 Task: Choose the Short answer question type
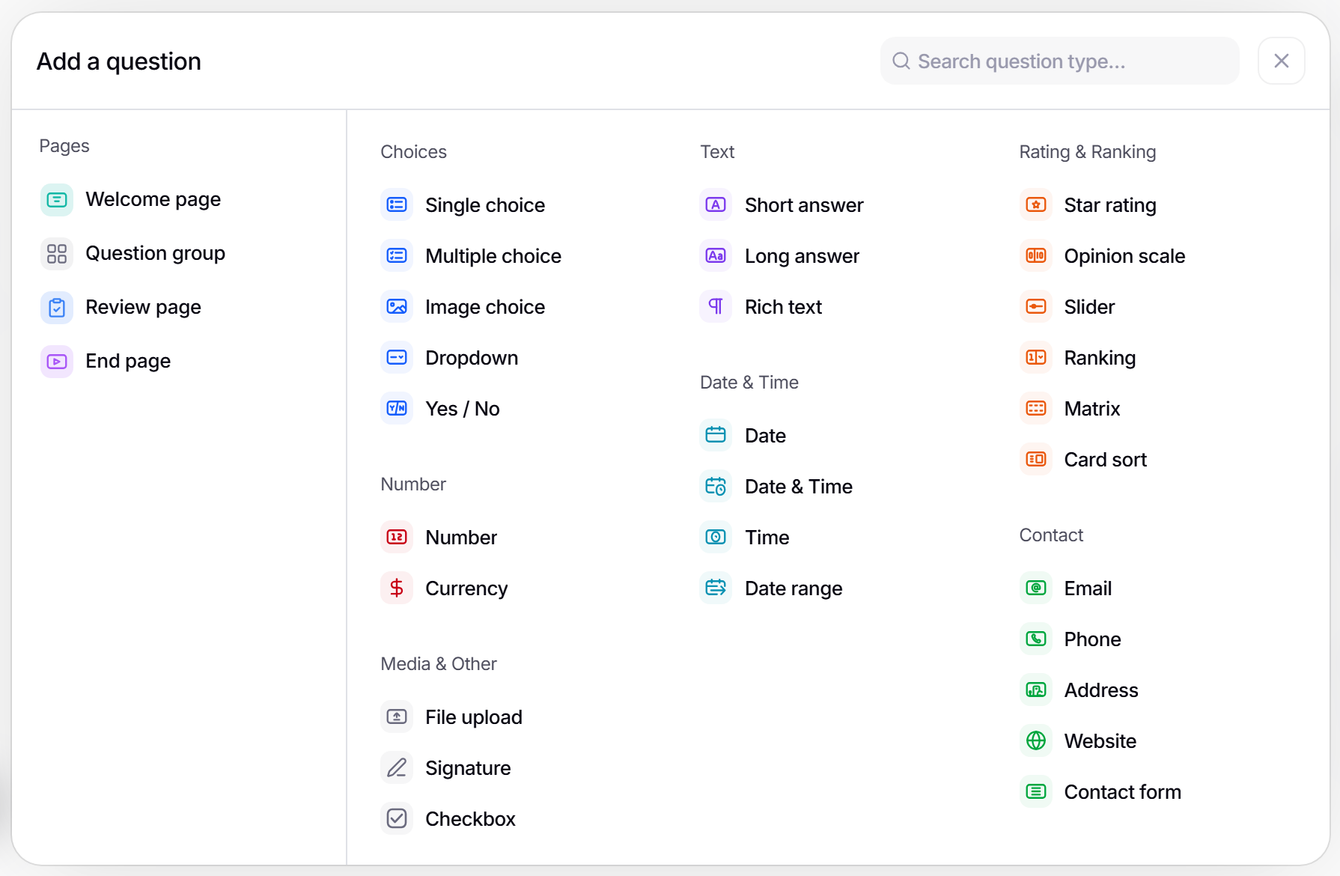click(782, 205)
